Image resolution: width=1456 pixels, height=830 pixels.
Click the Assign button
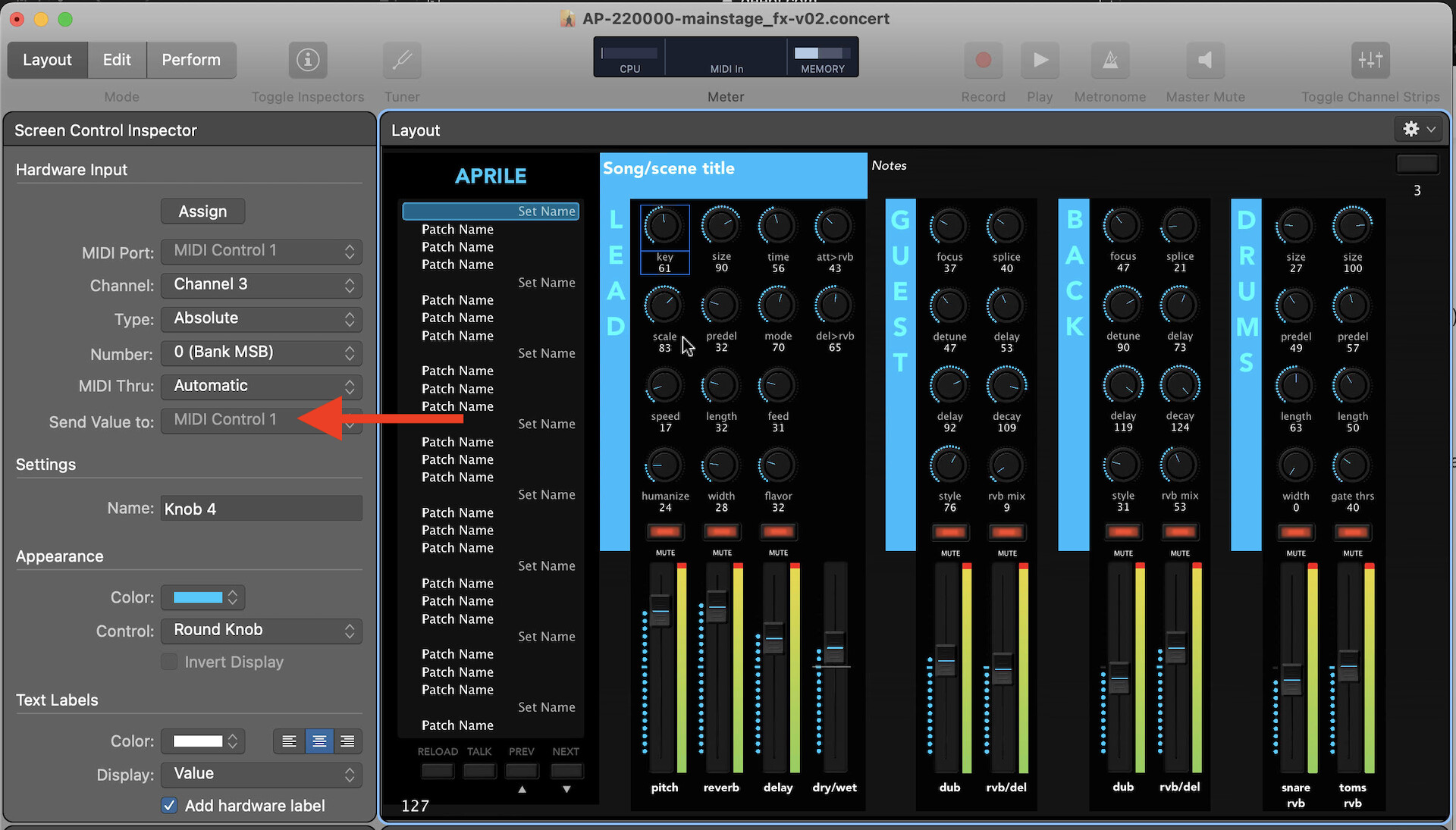coord(202,211)
